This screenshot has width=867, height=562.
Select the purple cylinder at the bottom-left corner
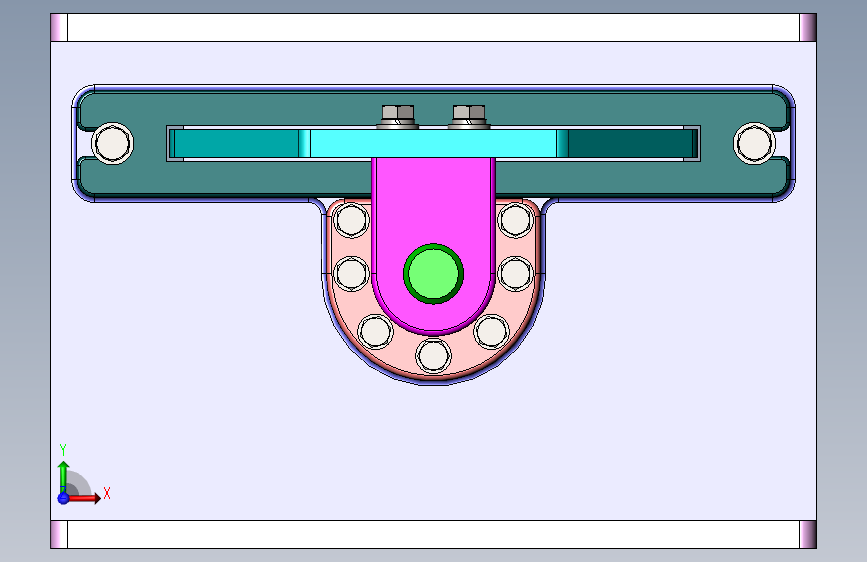point(59,534)
